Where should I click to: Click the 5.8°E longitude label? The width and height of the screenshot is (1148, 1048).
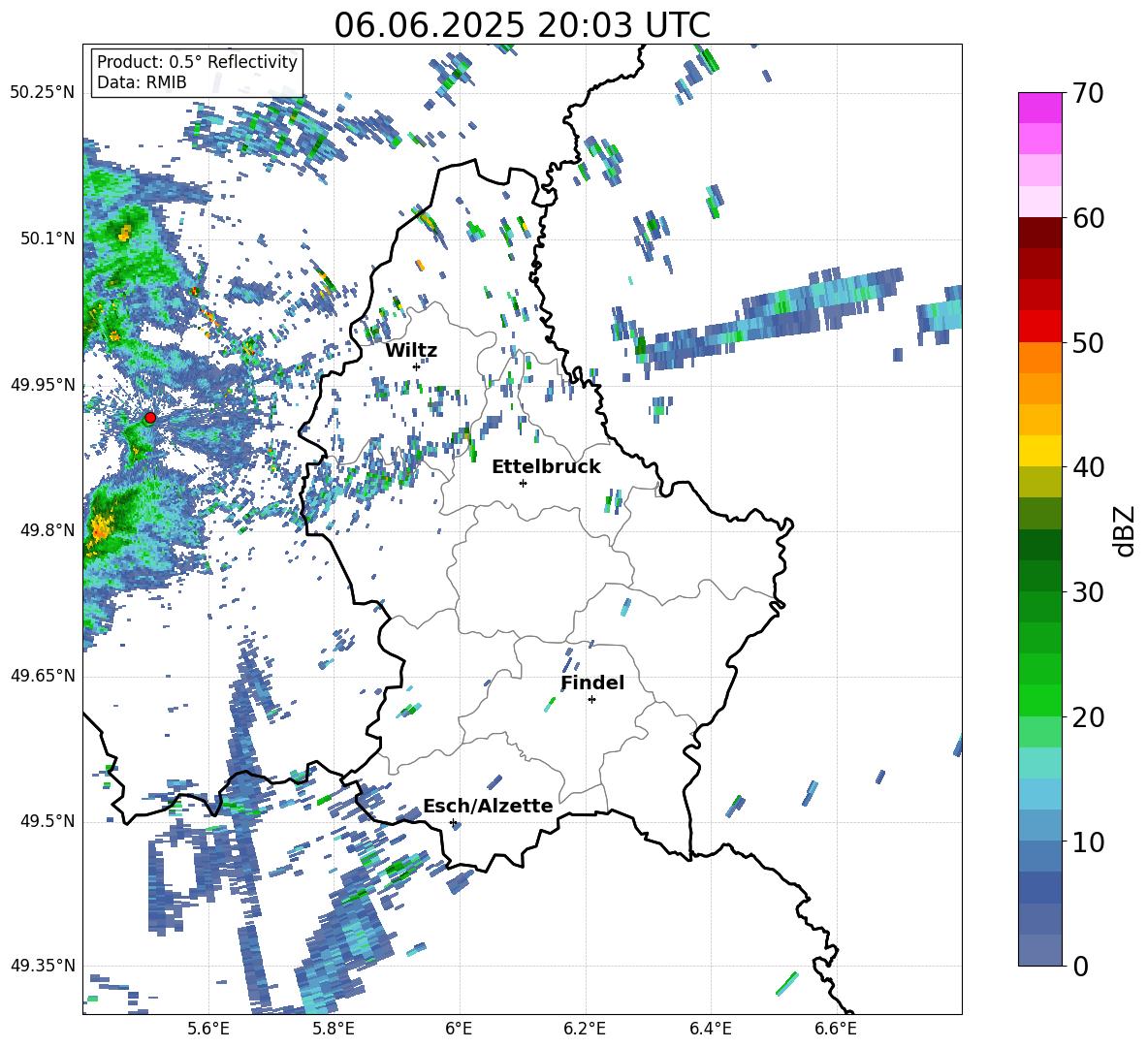point(334,1029)
